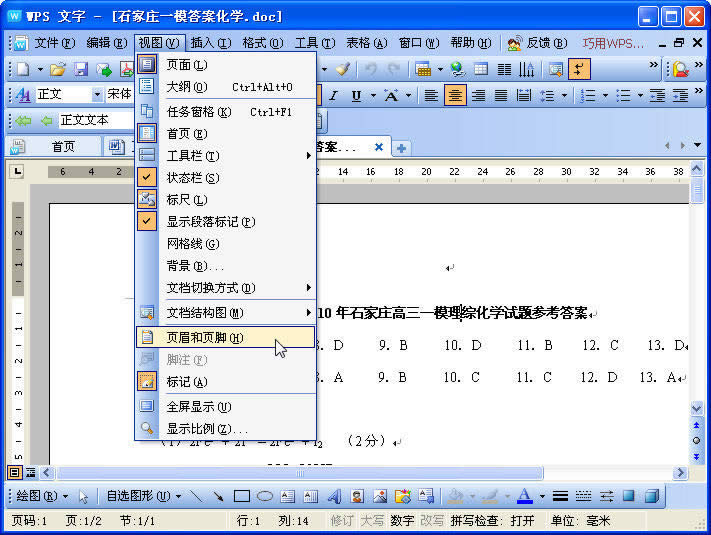The image size is (711, 535).
Task: Click the Open folder icon
Action: click(x=58, y=69)
